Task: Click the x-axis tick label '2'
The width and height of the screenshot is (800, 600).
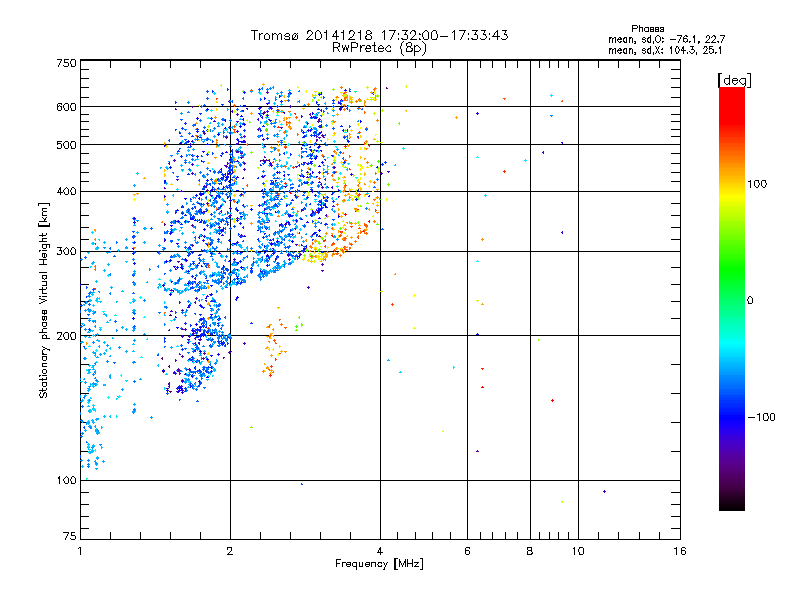Action: click(x=230, y=551)
